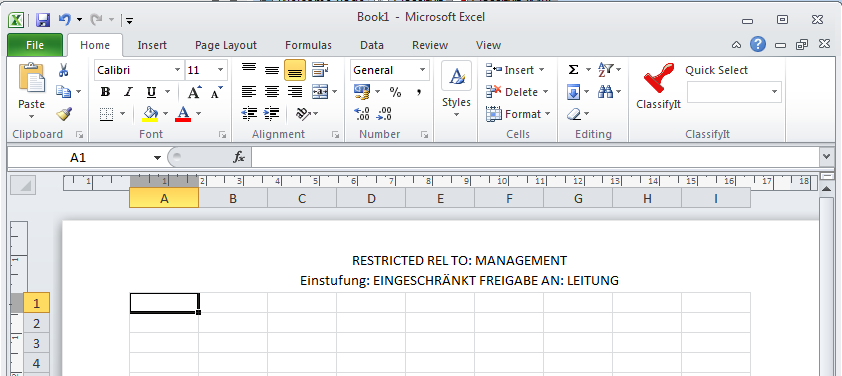Click Fill down arrow icon
Screen dimensions: 842x376
pyautogui.click(x=574, y=92)
